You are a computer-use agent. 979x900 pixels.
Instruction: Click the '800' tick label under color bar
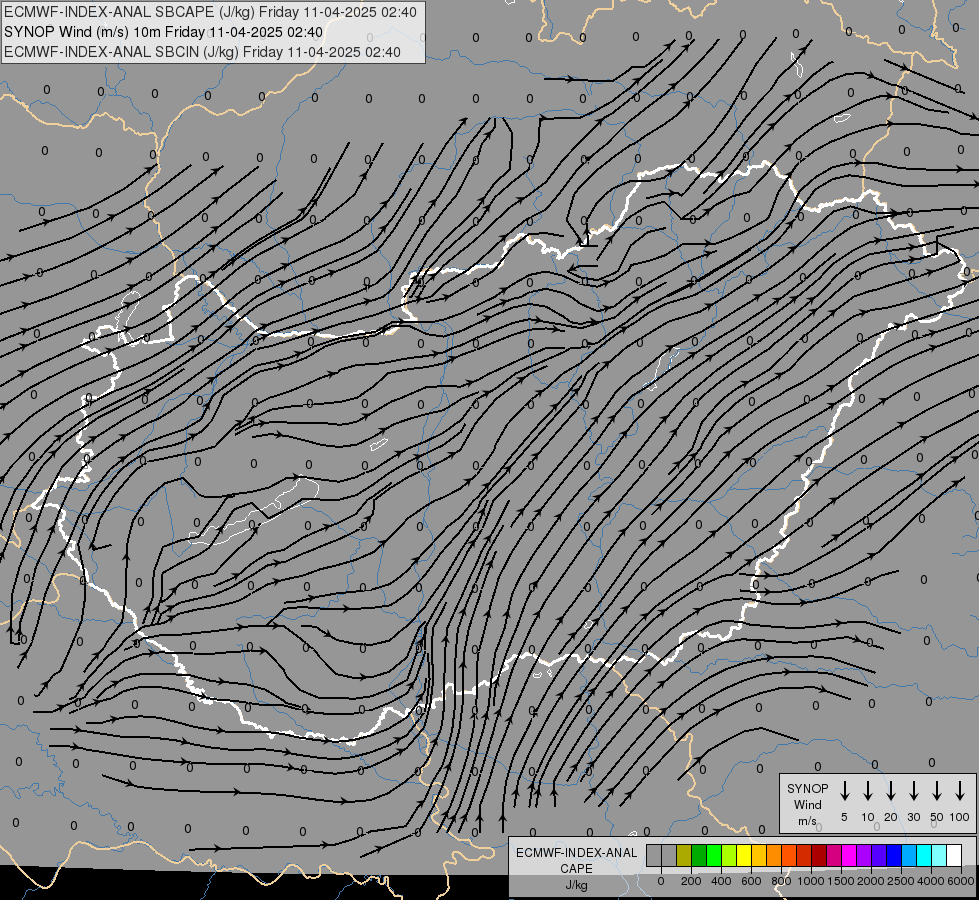coord(781,881)
